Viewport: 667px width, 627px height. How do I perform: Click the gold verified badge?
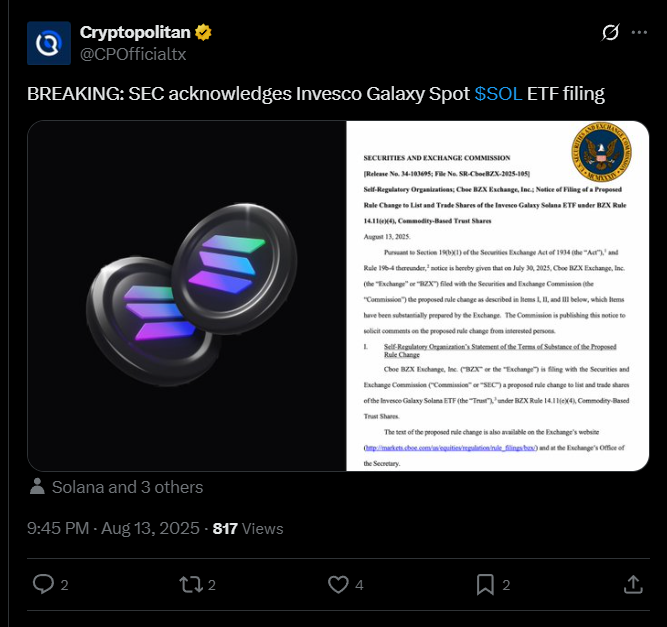click(203, 32)
